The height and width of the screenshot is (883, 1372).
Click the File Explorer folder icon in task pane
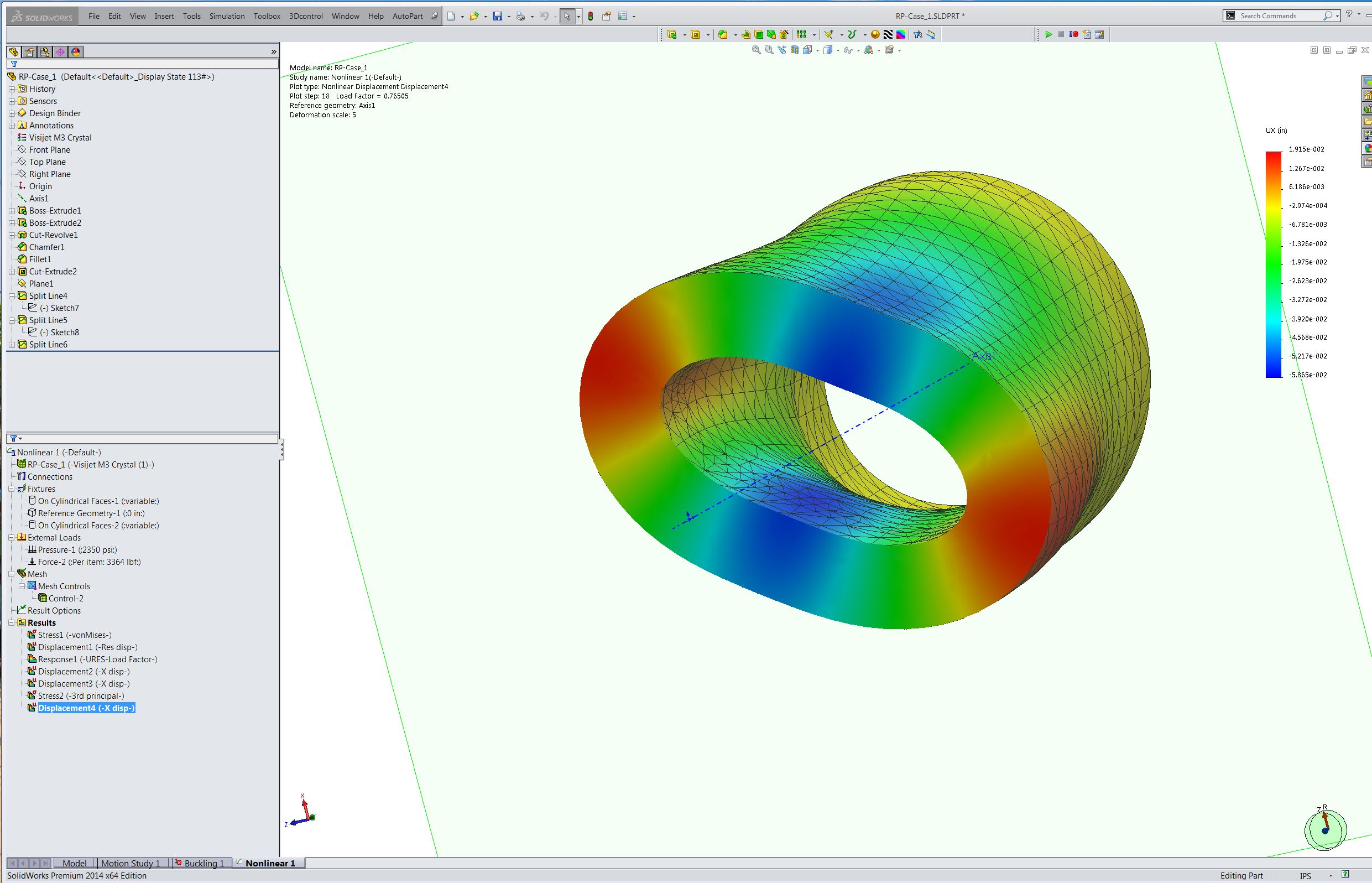(1367, 122)
